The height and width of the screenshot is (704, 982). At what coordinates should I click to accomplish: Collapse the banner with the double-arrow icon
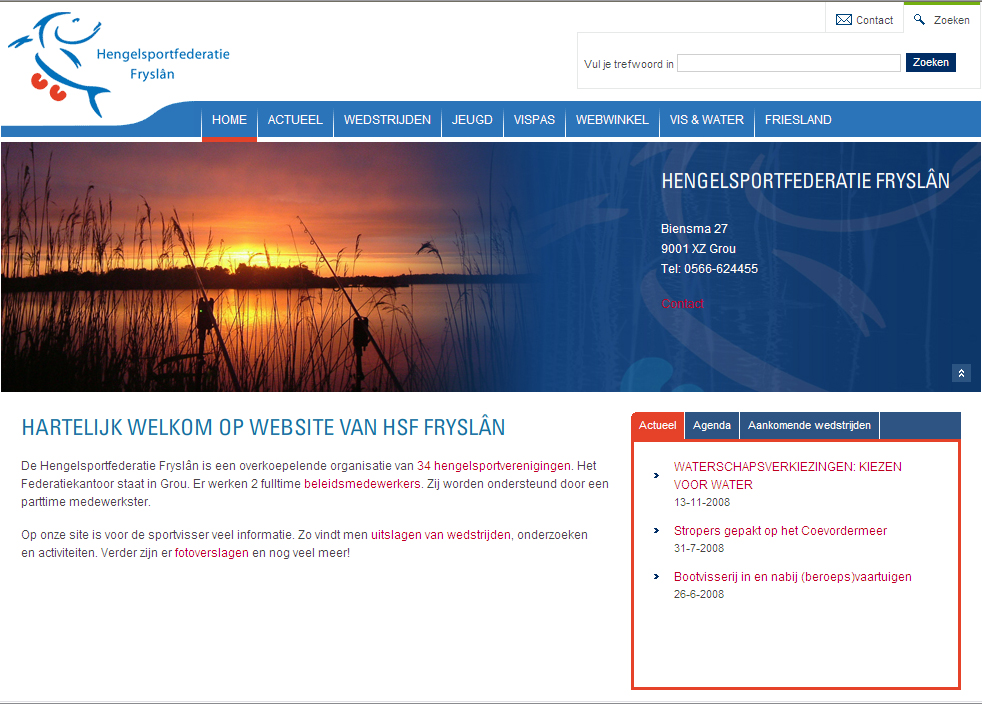[961, 373]
